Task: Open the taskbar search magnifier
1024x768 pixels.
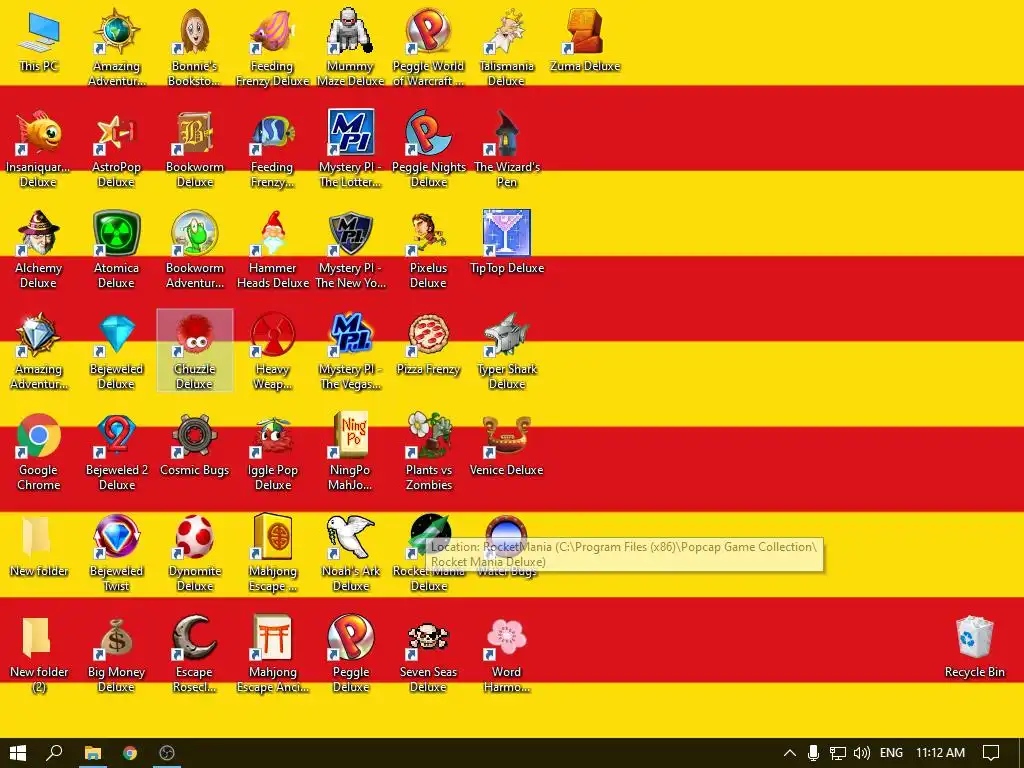Action: (x=54, y=753)
